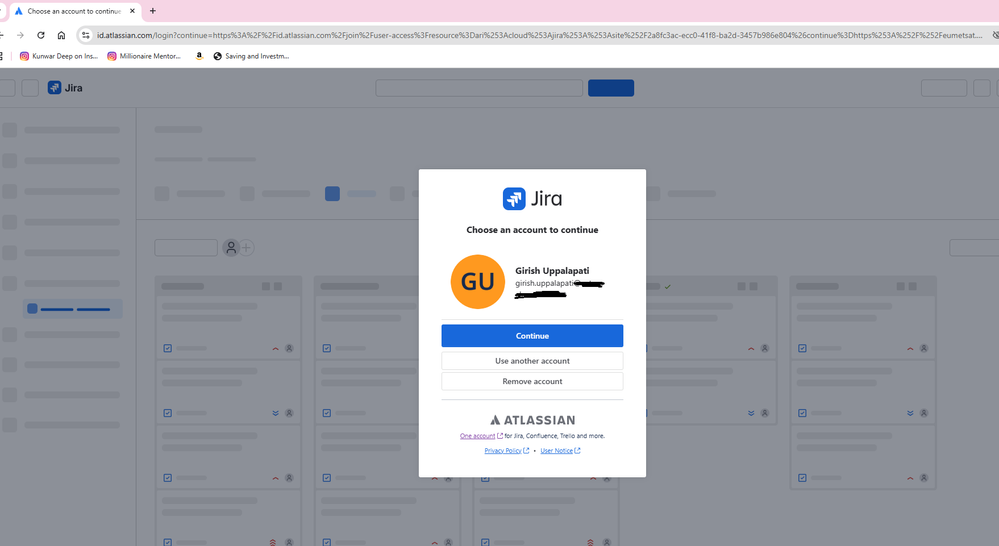Click the Jira icon in the top navigation

coord(54,88)
